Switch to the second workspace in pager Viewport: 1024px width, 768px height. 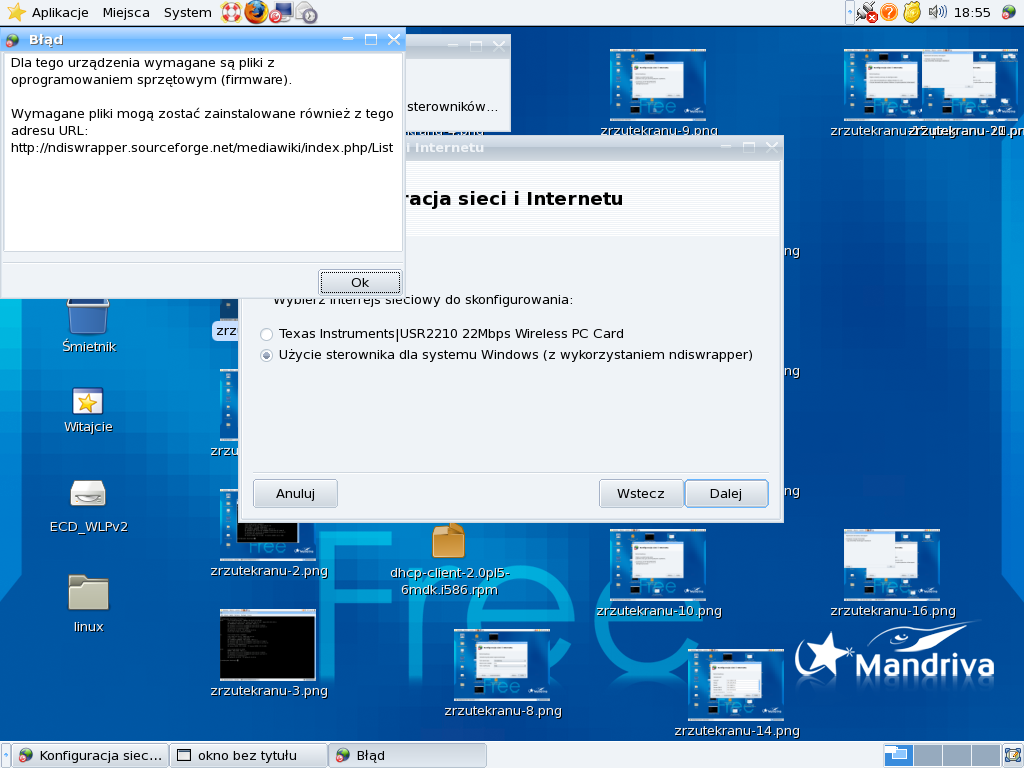click(927, 755)
